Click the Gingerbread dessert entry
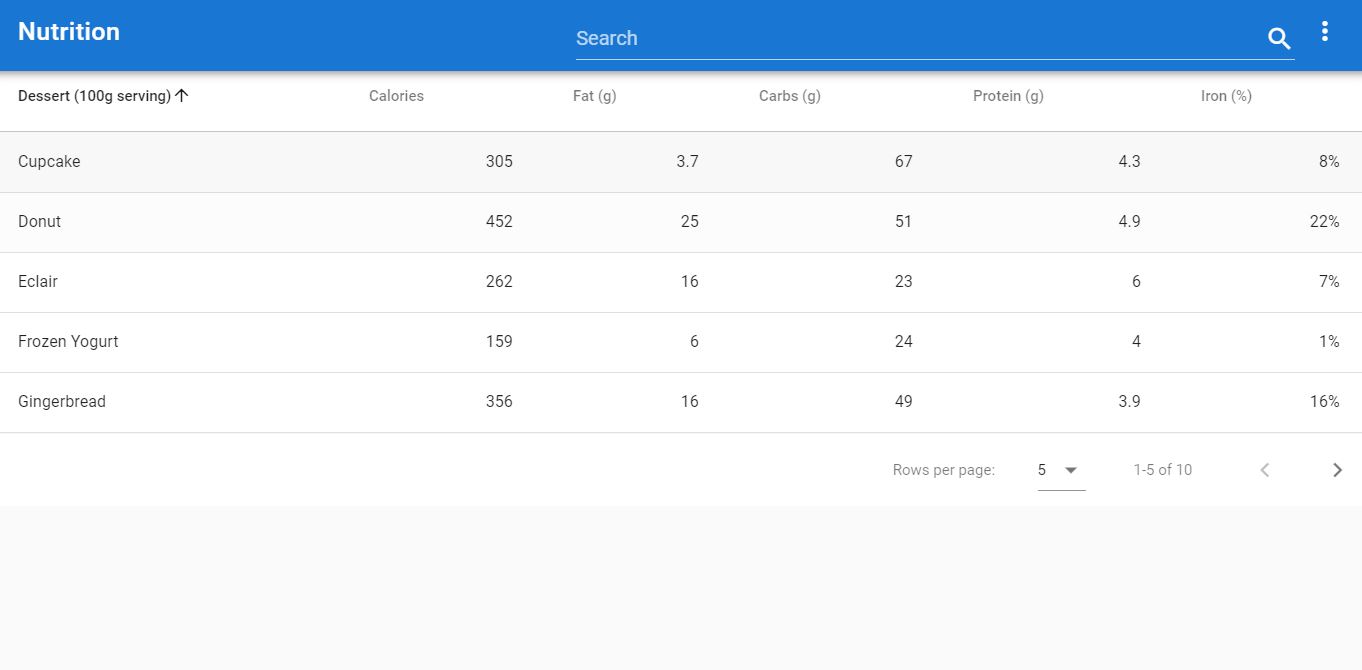The image size is (1362, 670). (x=62, y=401)
